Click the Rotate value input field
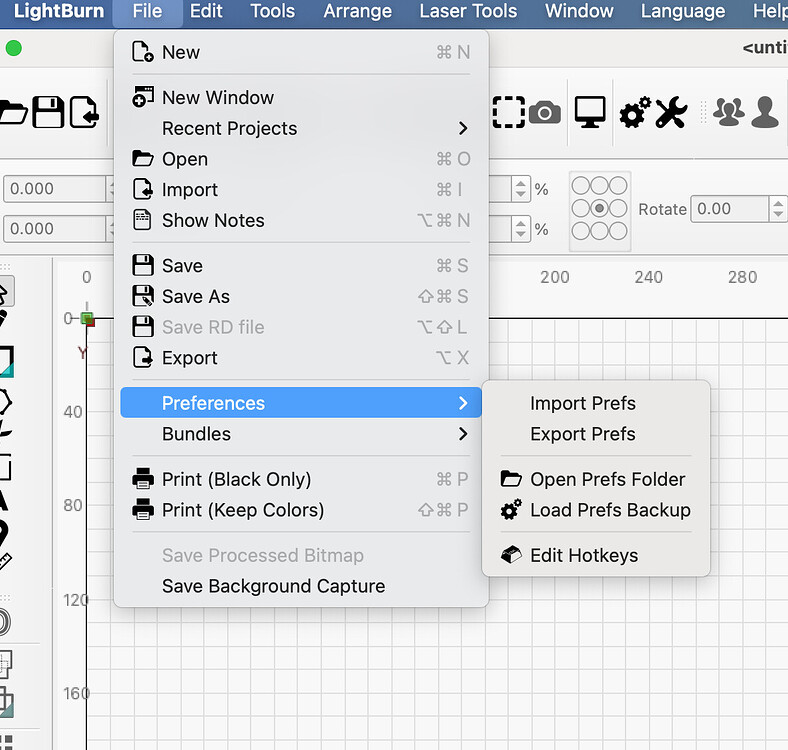 tap(728, 209)
